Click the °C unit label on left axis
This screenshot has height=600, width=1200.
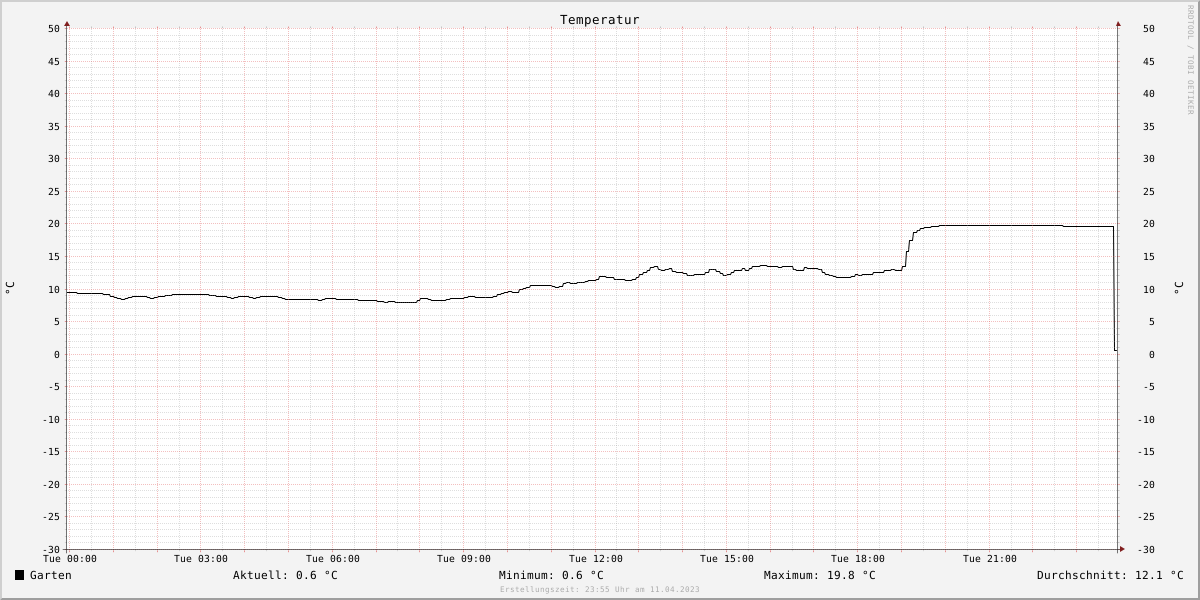9,288
